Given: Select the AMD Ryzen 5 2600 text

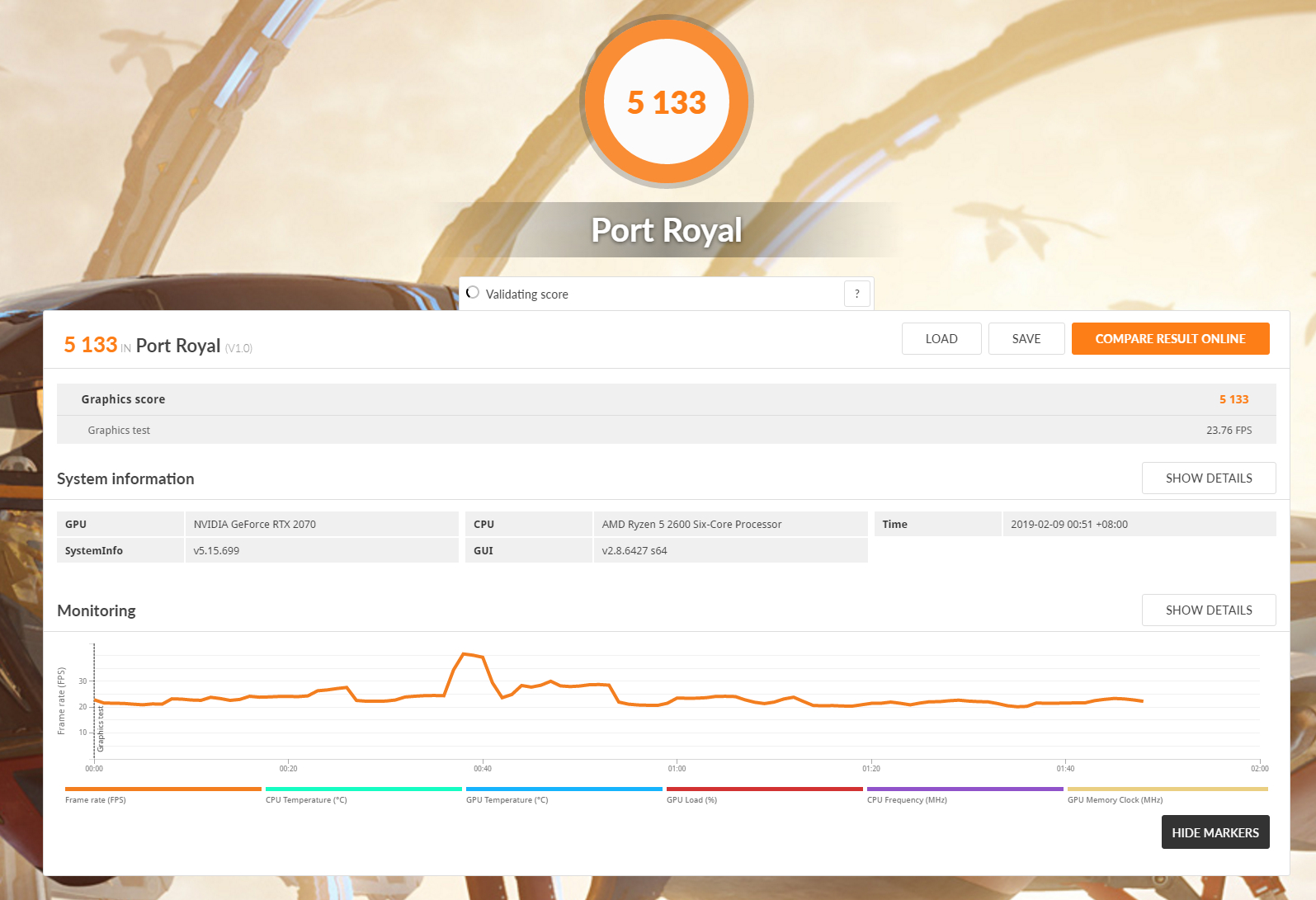Looking at the screenshot, I should click(x=691, y=525).
